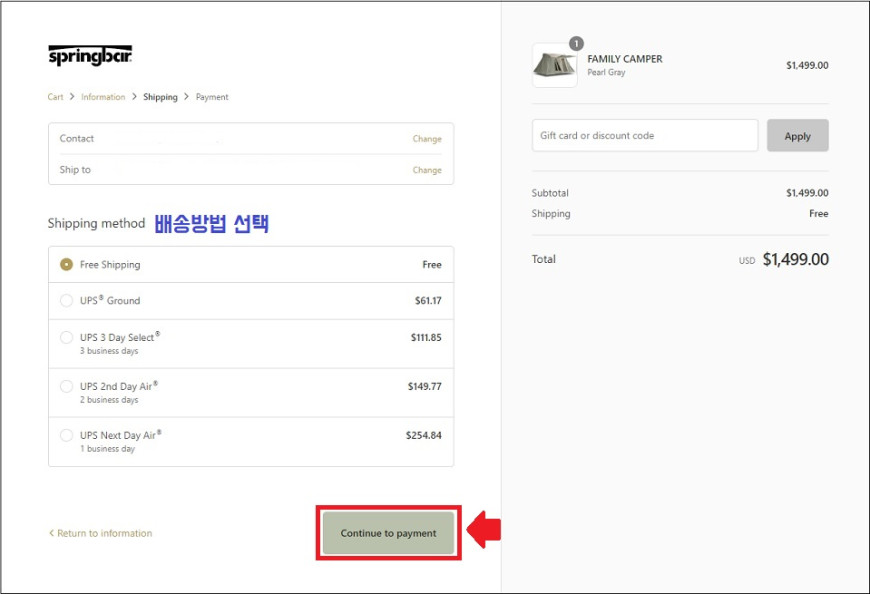Click the Shipping method heading
This screenshot has height=594, width=870.
point(96,224)
